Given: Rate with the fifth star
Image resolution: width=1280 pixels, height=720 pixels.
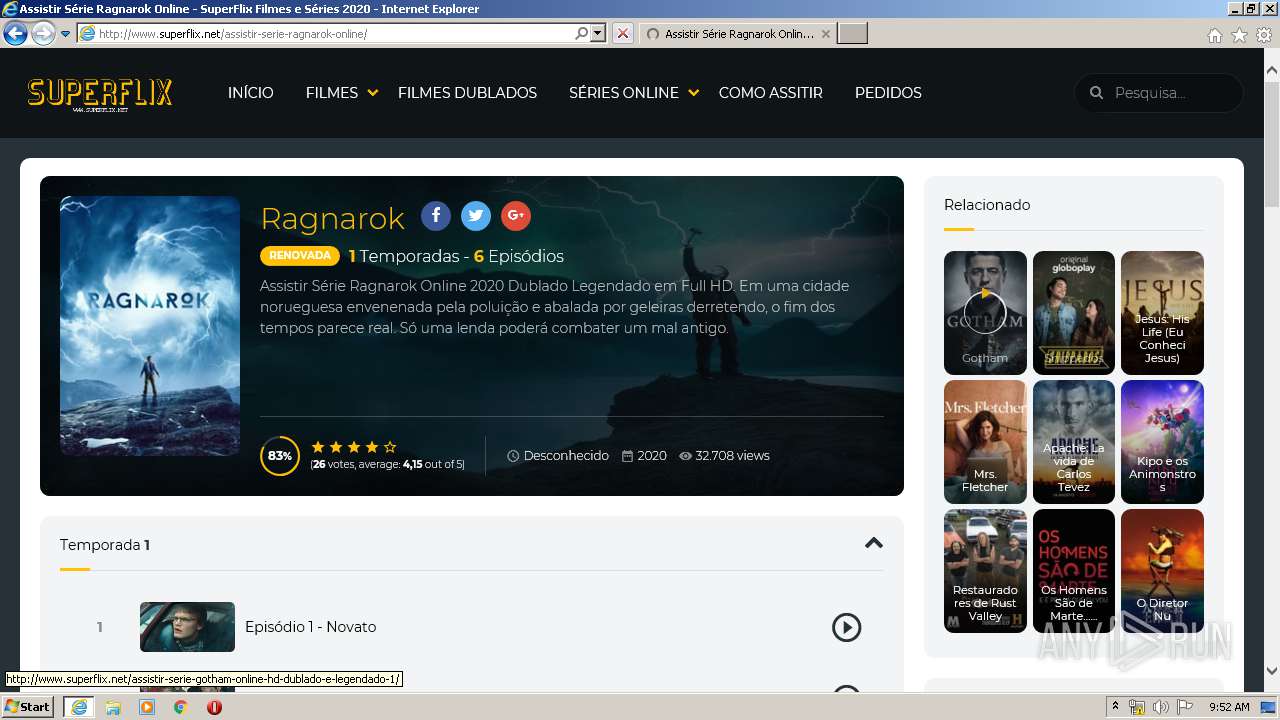Looking at the screenshot, I should [390, 447].
